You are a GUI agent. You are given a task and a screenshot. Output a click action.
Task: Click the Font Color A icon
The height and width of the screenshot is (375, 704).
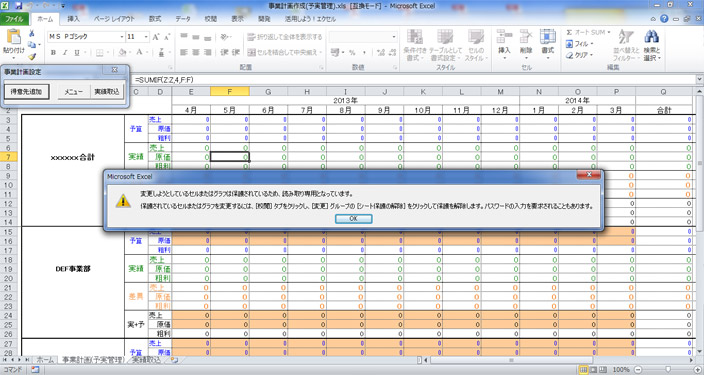[x=140, y=53]
